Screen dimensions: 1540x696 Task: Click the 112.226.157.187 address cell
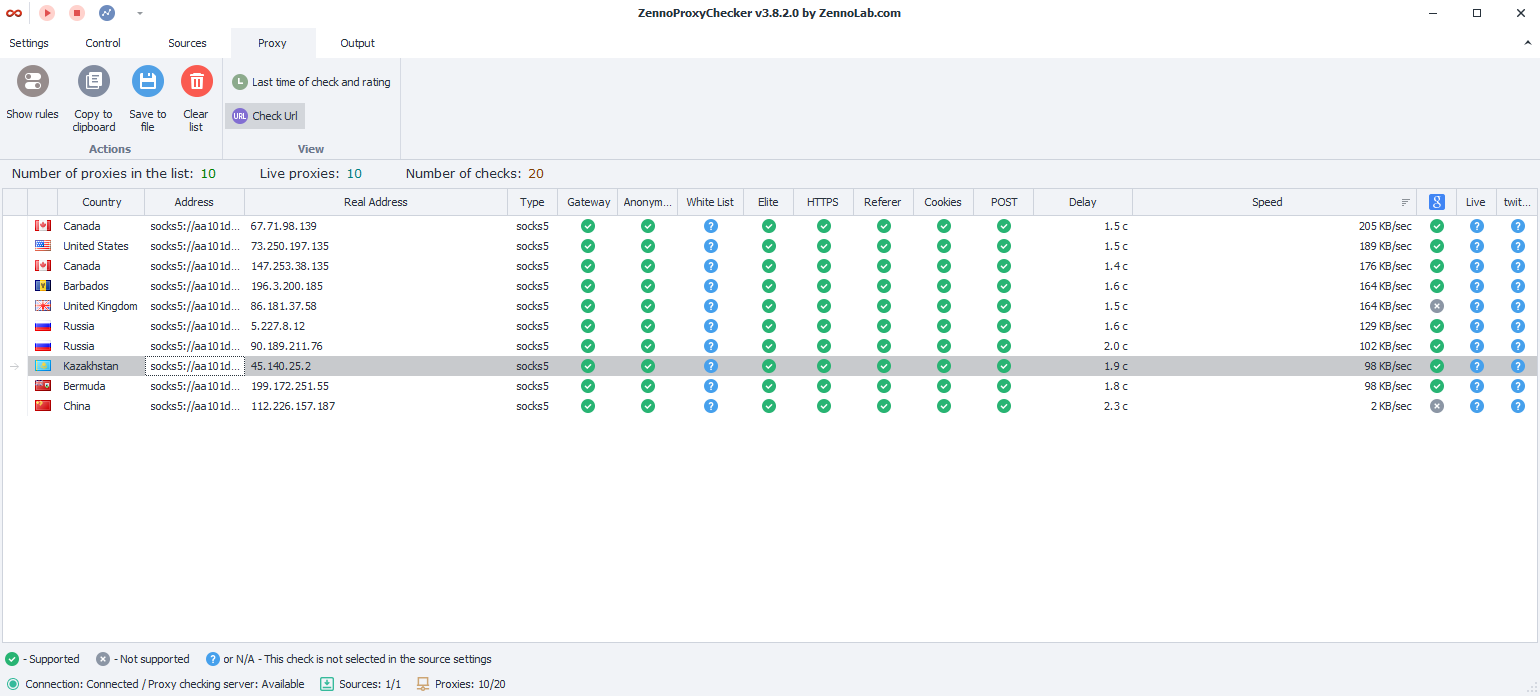(293, 406)
